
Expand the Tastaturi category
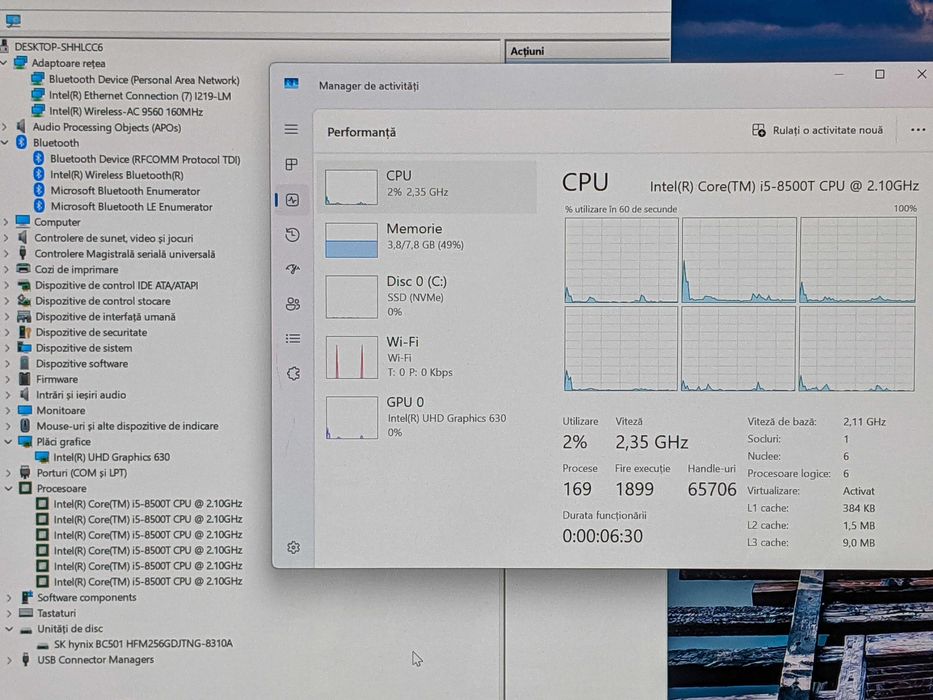click(9, 613)
